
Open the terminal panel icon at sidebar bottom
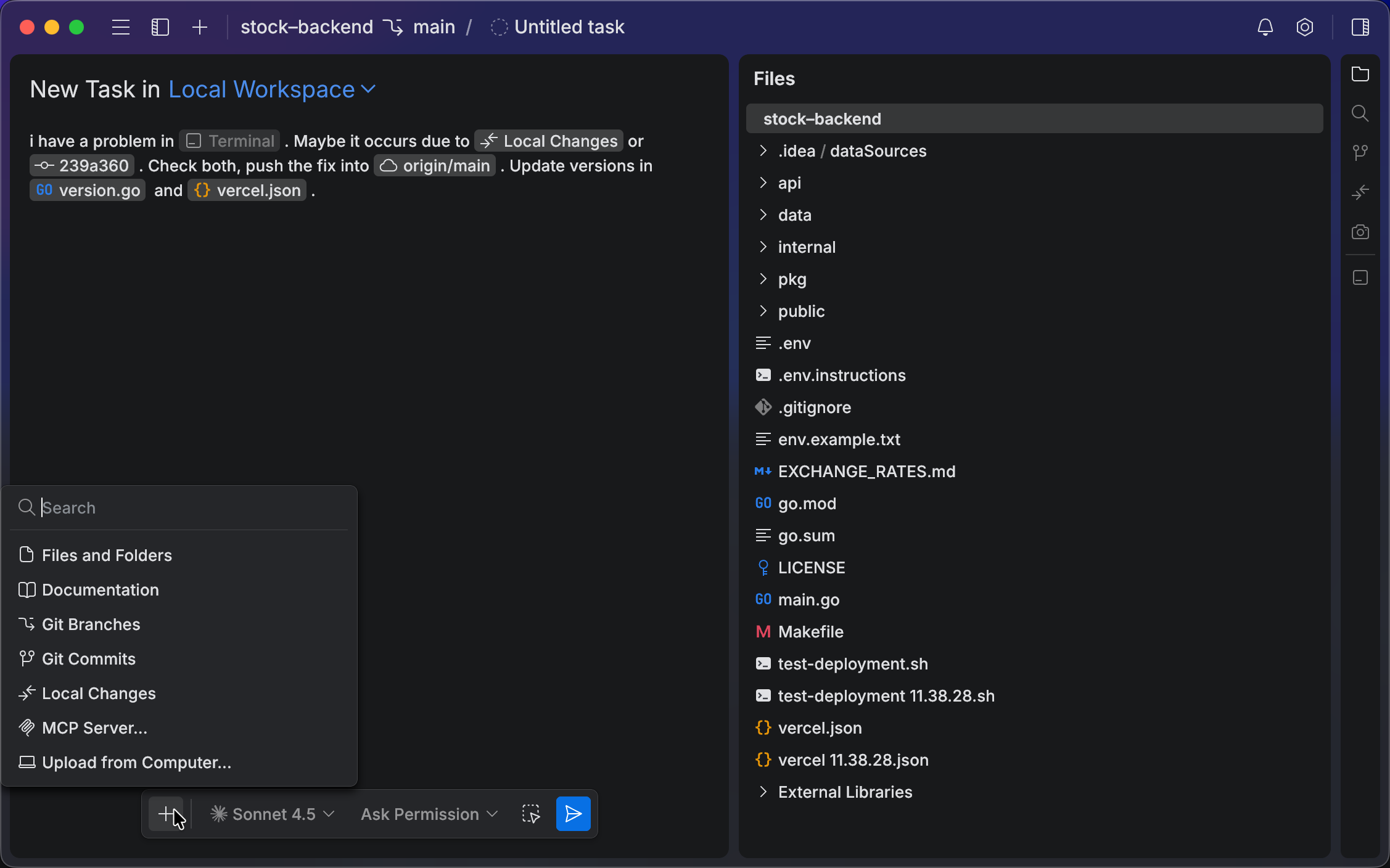coord(1360,277)
